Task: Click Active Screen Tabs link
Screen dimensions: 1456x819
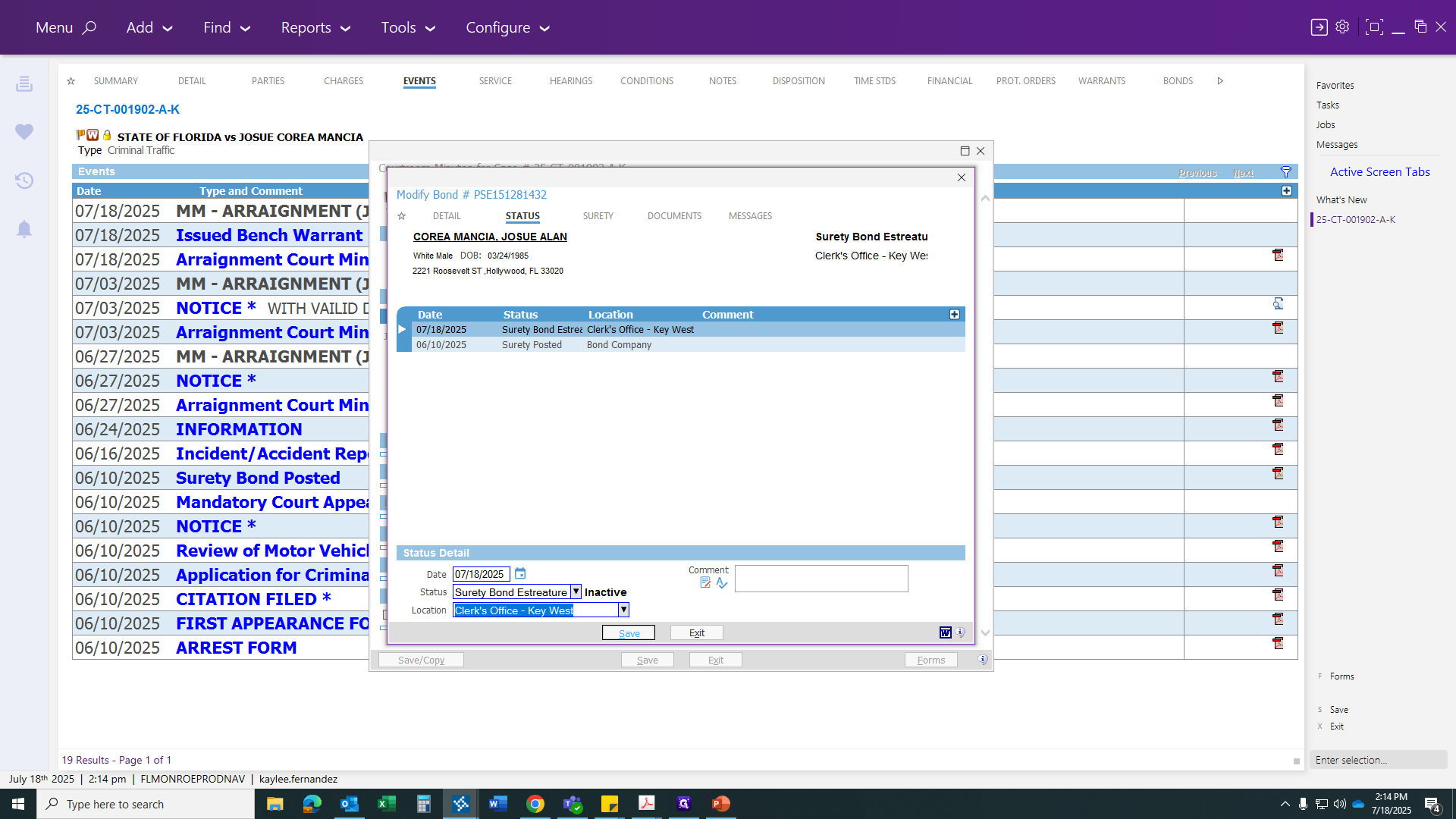Action: [1379, 172]
